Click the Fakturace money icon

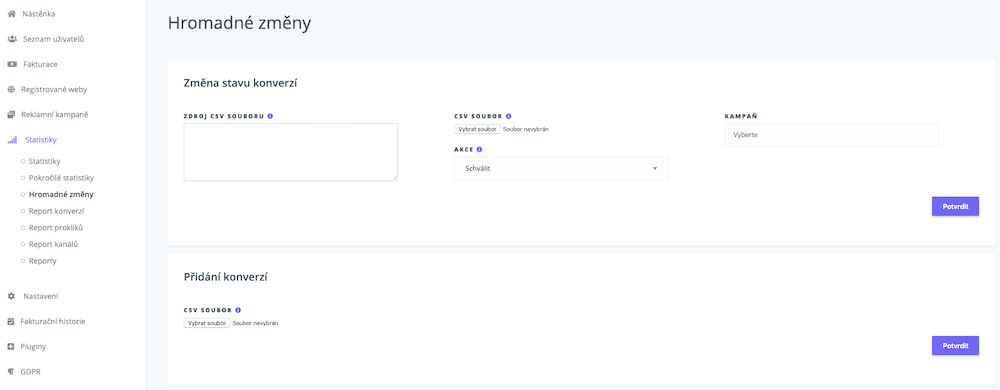pyautogui.click(x=11, y=64)
